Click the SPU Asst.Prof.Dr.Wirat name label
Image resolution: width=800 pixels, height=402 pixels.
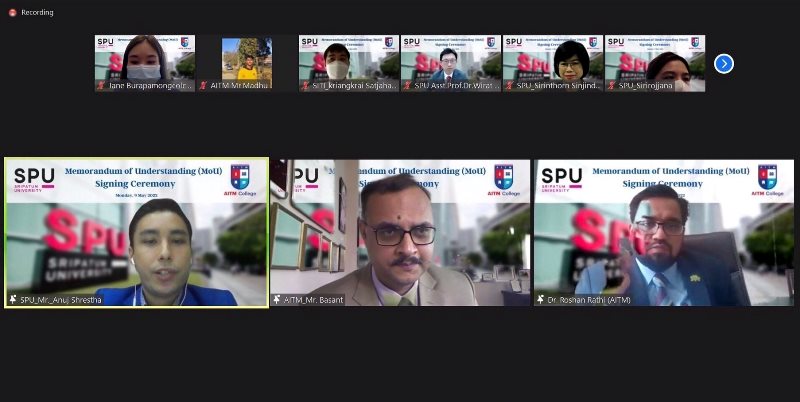[x=457, y=86]
